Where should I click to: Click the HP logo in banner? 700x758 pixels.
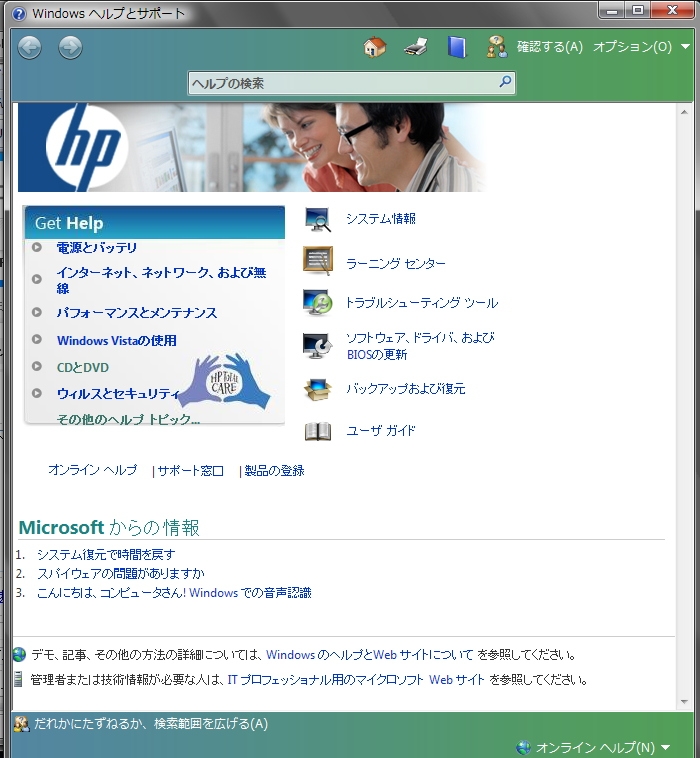click(x=86, y=147)
